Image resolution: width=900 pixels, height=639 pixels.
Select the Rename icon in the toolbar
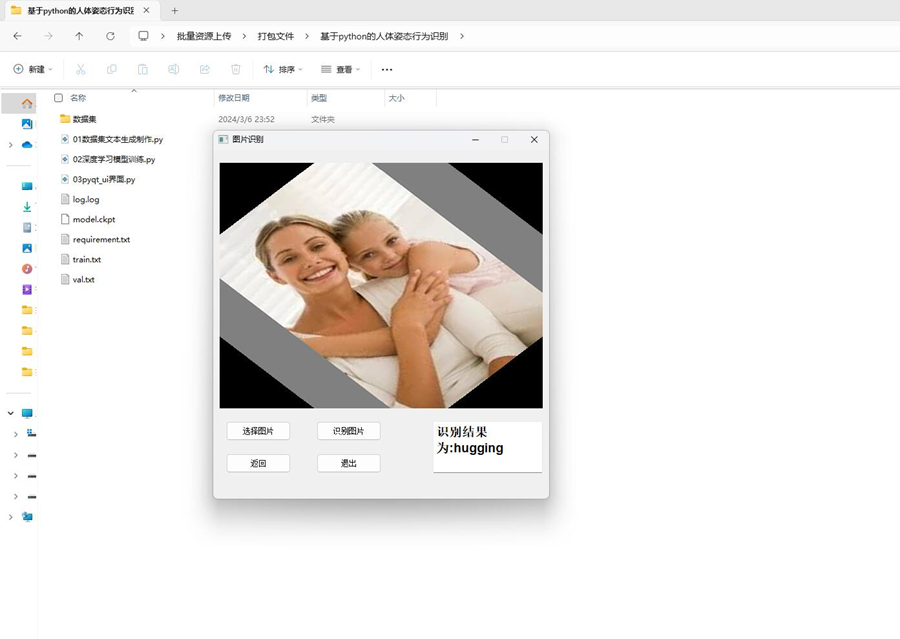click(173, 69)
